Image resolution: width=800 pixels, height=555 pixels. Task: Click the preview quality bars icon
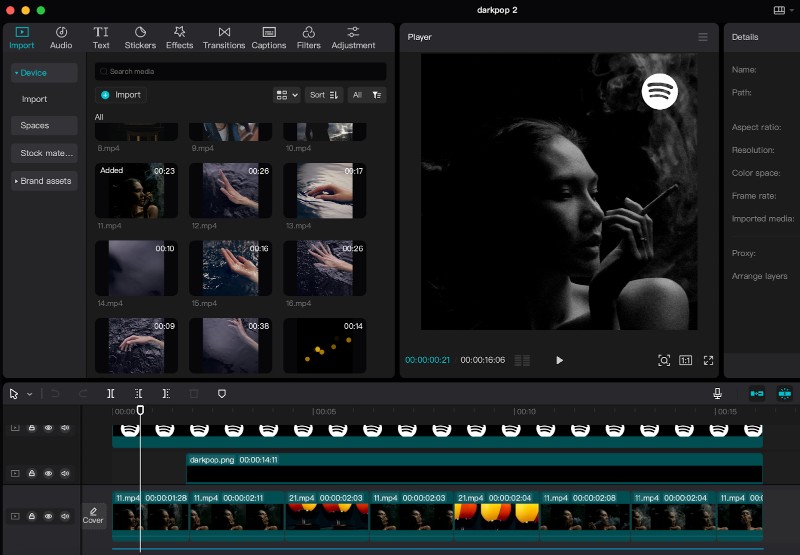(x=522, y=360)
